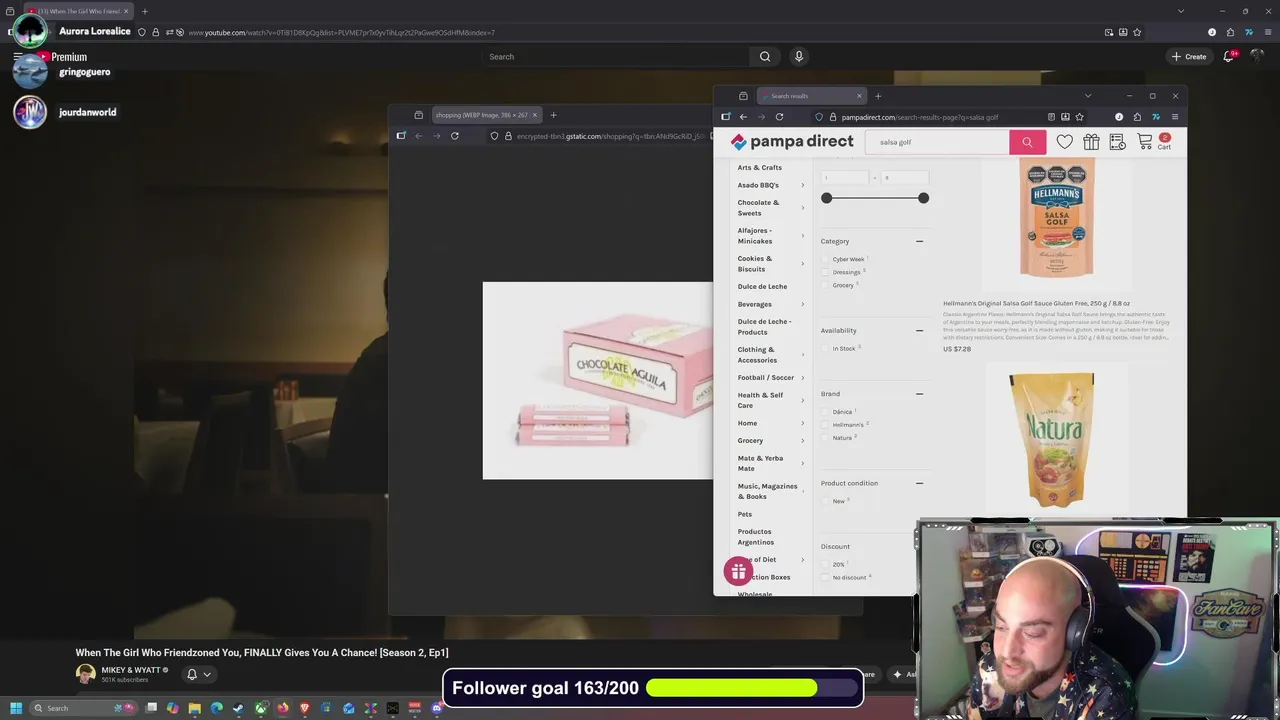This screenshot has width=1280, height=720.
Task: Go back in the Pampa Direct window
Action: [x=743, y=117]
